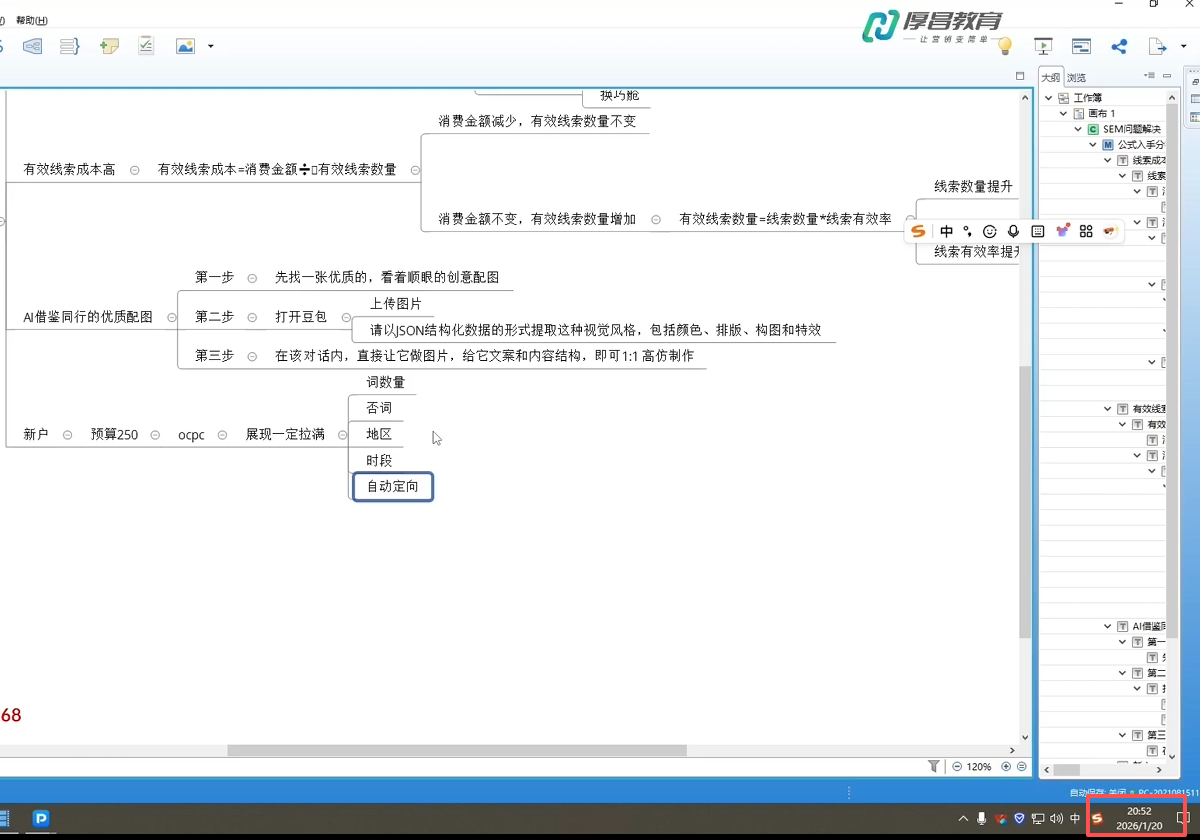Click the blue share icon
Image resolution: width=1200 pixels, height=840 pixels.
pyautogui.click(x=1119, y=46)
